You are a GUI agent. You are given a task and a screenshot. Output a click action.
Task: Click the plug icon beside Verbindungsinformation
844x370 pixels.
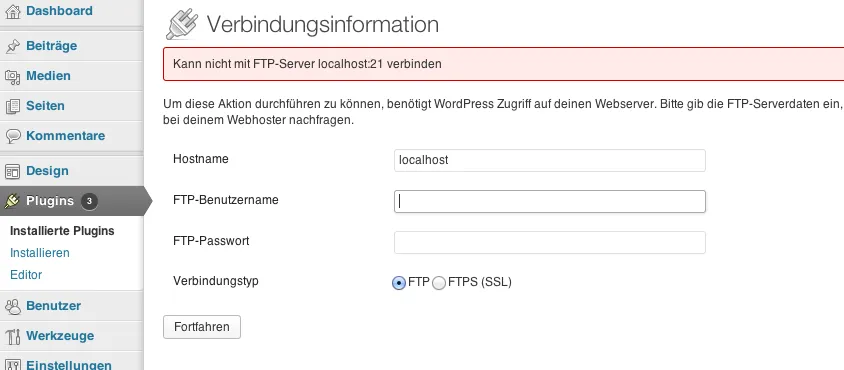[x=182, y=25]
